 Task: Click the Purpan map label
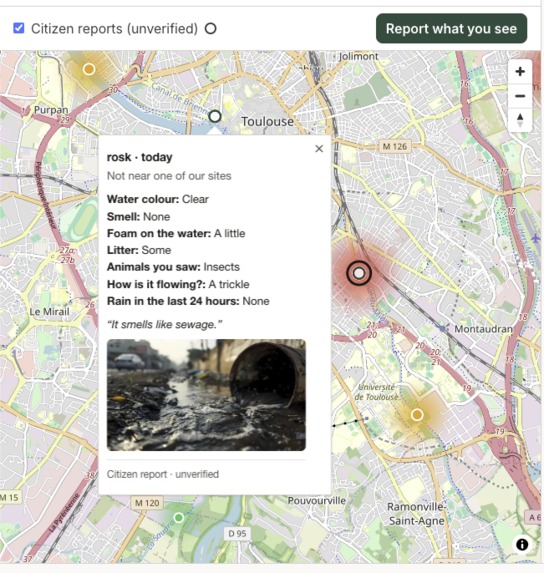[x=51, y=110]
